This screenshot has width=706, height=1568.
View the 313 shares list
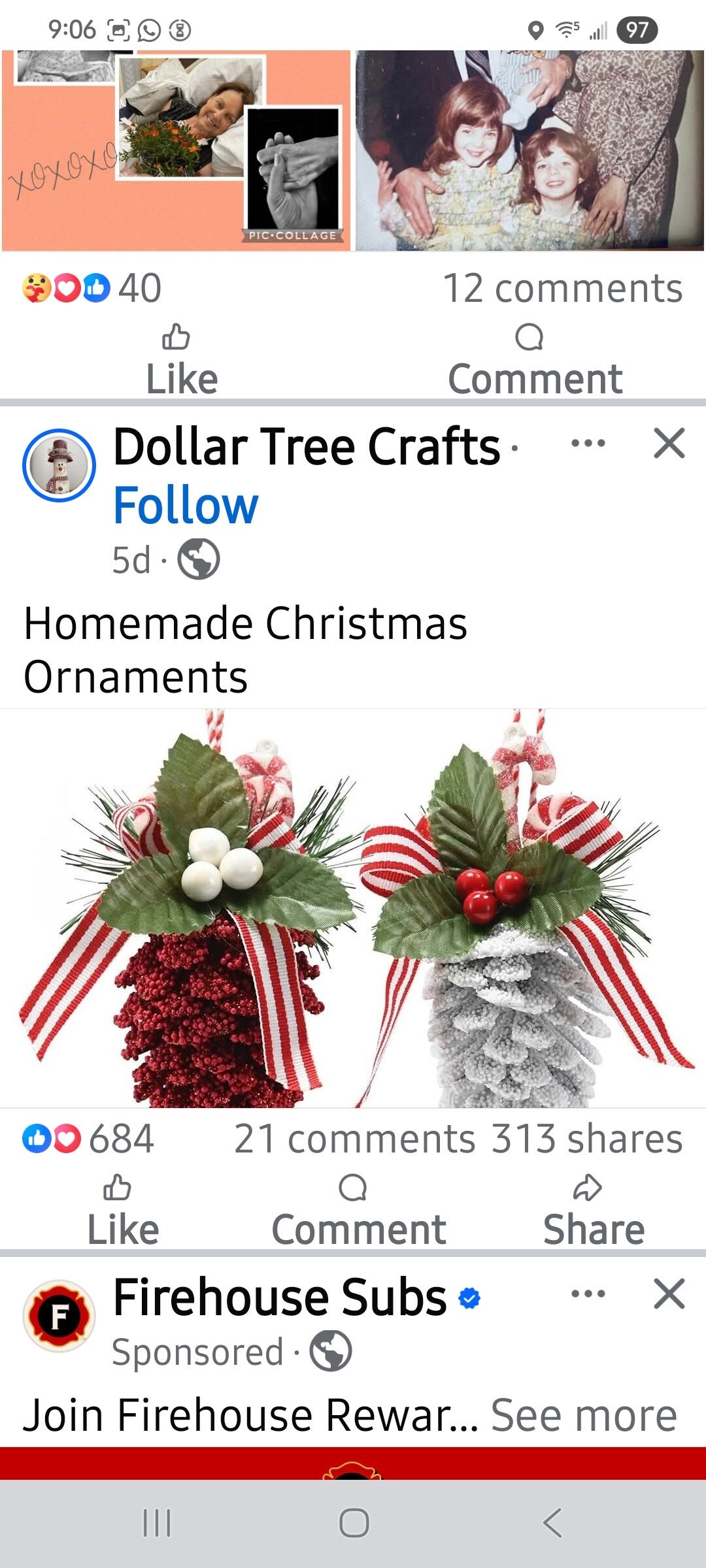(587, 1139)
